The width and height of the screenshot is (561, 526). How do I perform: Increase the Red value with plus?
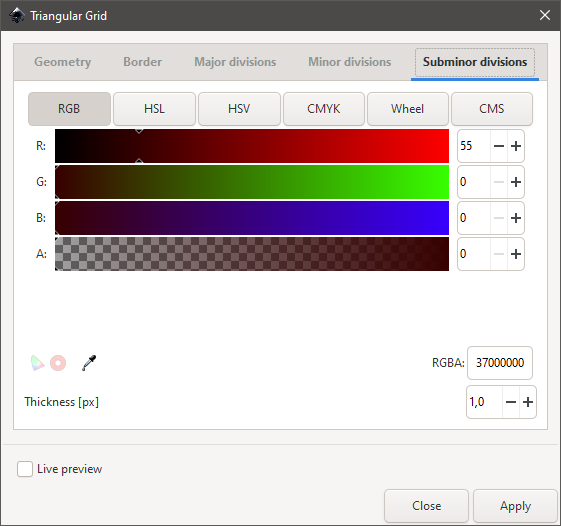point(516,146)
